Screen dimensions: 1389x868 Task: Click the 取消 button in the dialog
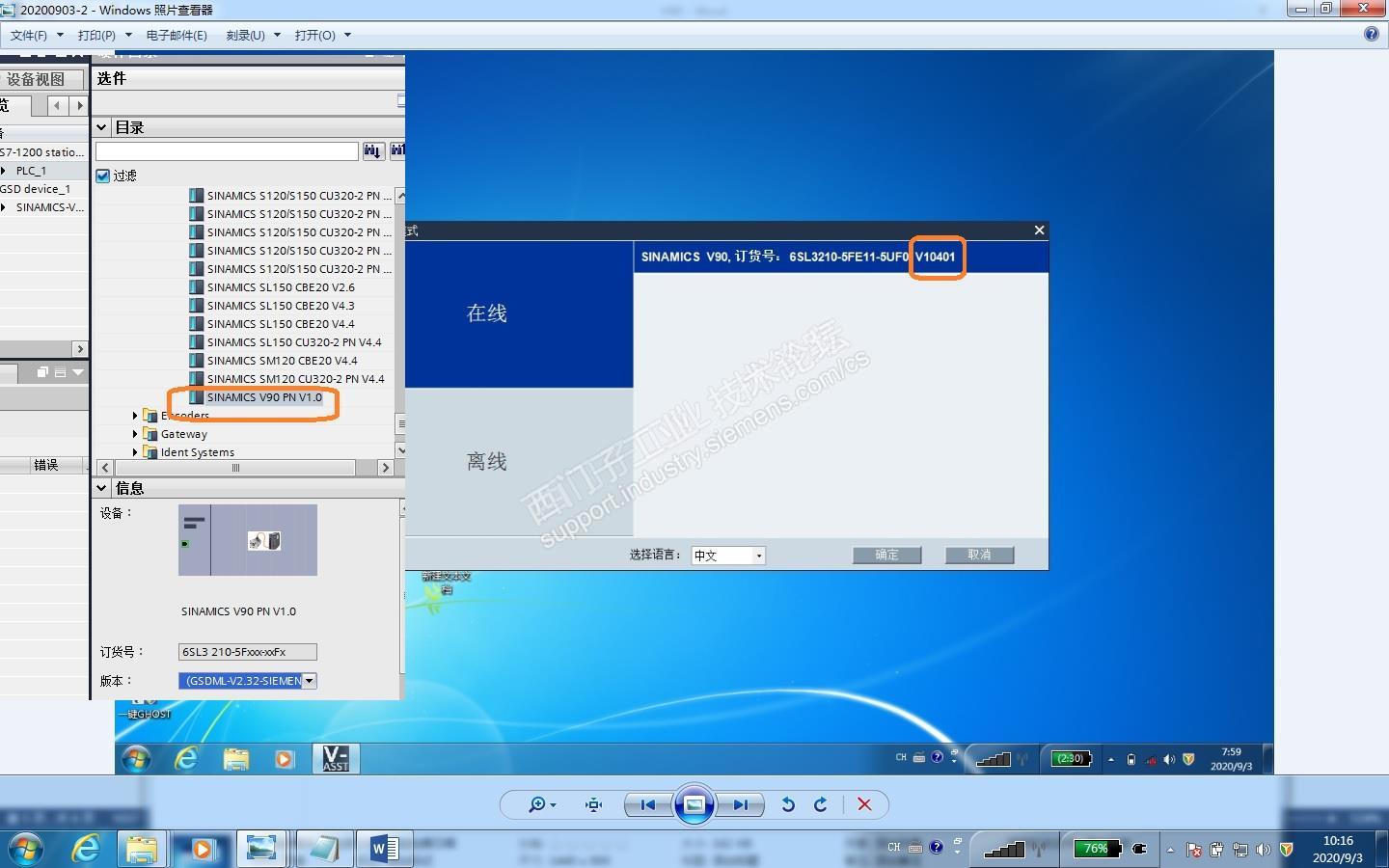[x=979, y=555]
